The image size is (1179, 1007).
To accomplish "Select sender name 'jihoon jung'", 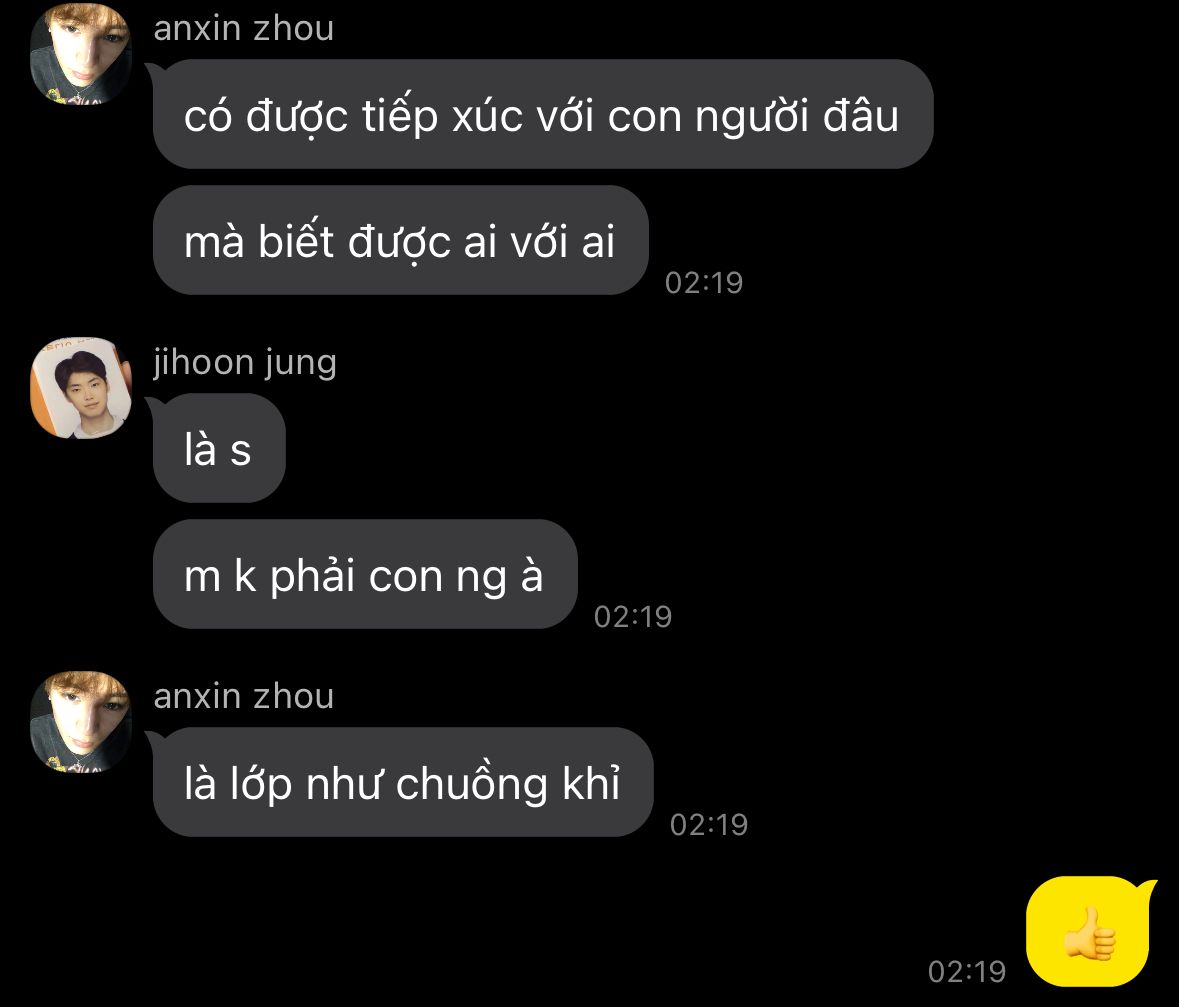I will [245, 362].
